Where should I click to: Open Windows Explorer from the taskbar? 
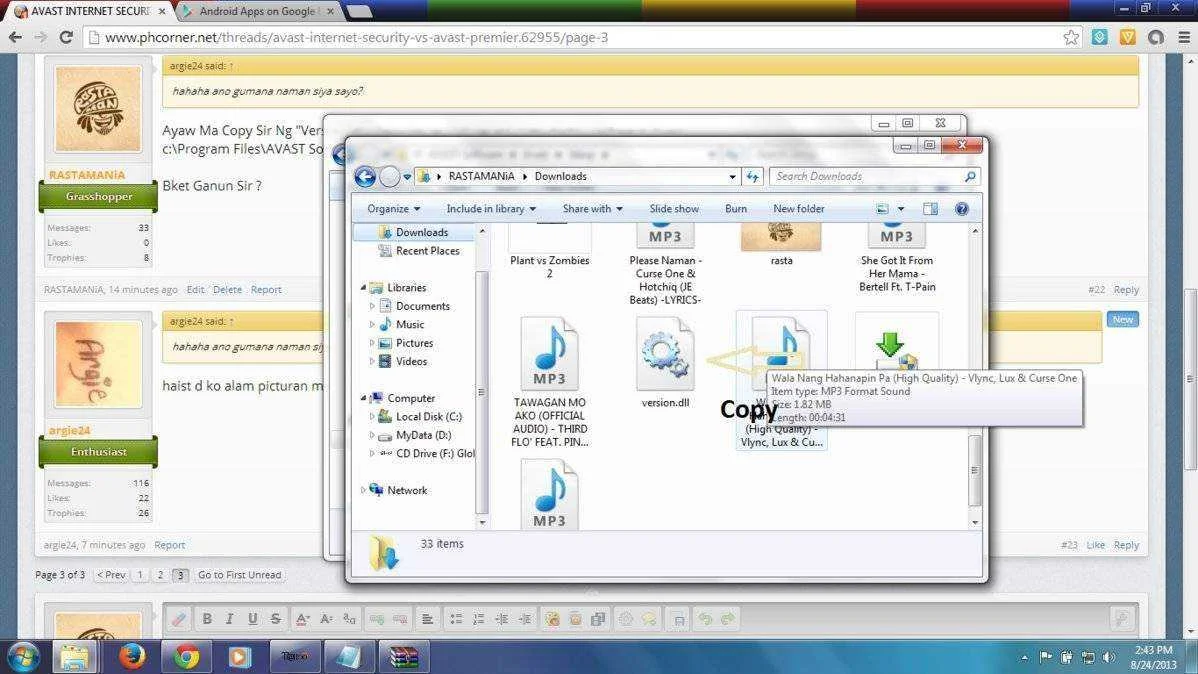(76, 656)
